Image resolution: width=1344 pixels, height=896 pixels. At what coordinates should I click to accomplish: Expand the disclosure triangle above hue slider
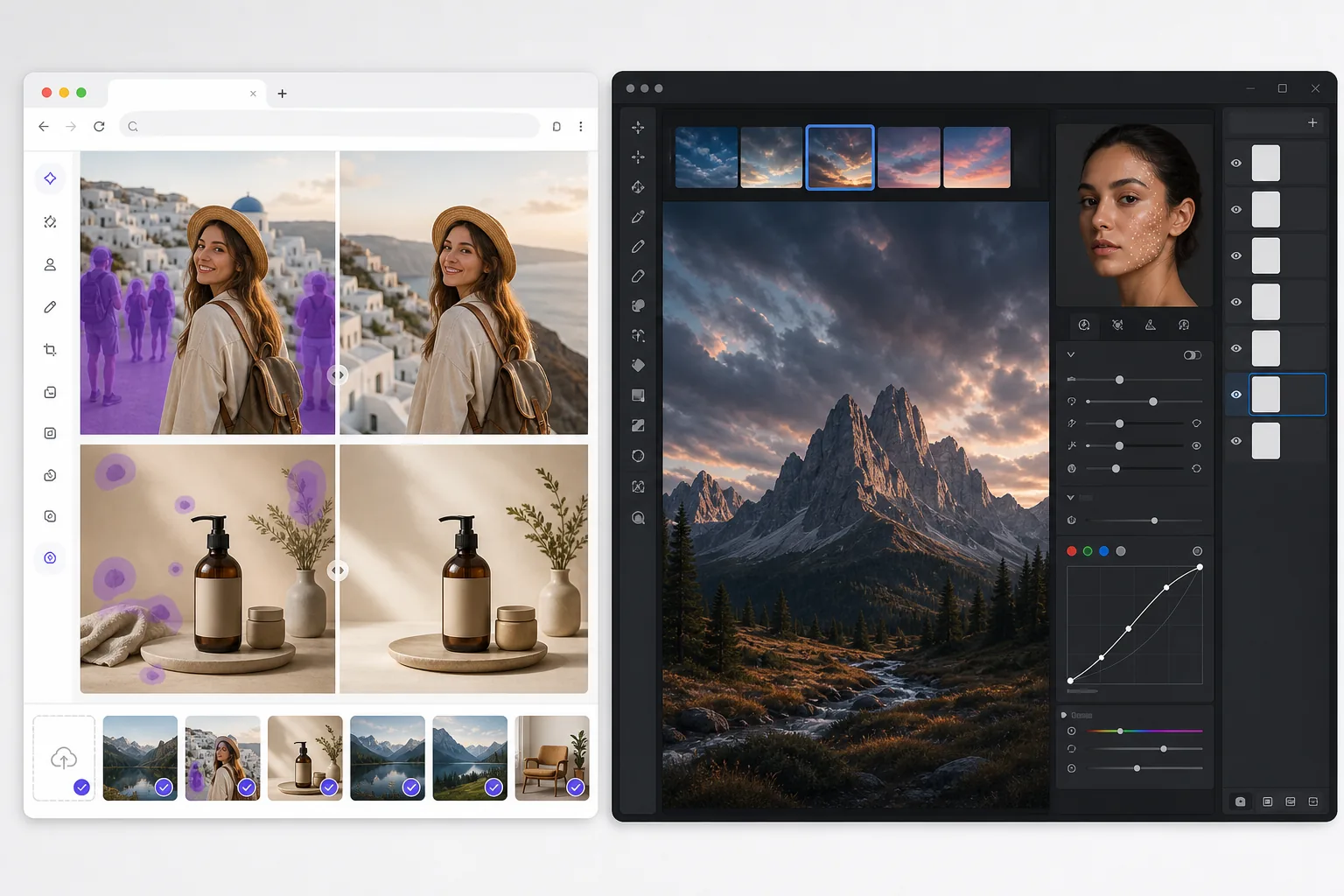coord(1064,715)
